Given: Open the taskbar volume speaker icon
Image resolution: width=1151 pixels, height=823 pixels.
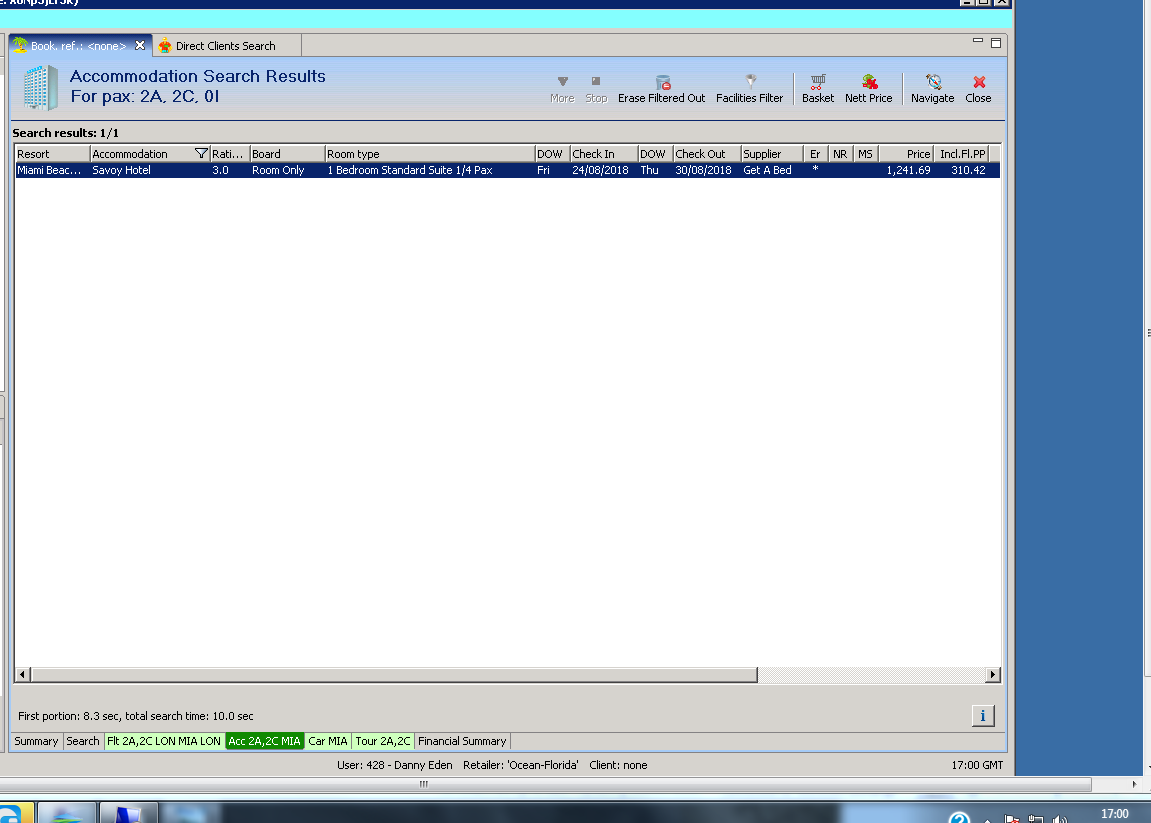Looking at the screenshot, I should coord(1059,818).
